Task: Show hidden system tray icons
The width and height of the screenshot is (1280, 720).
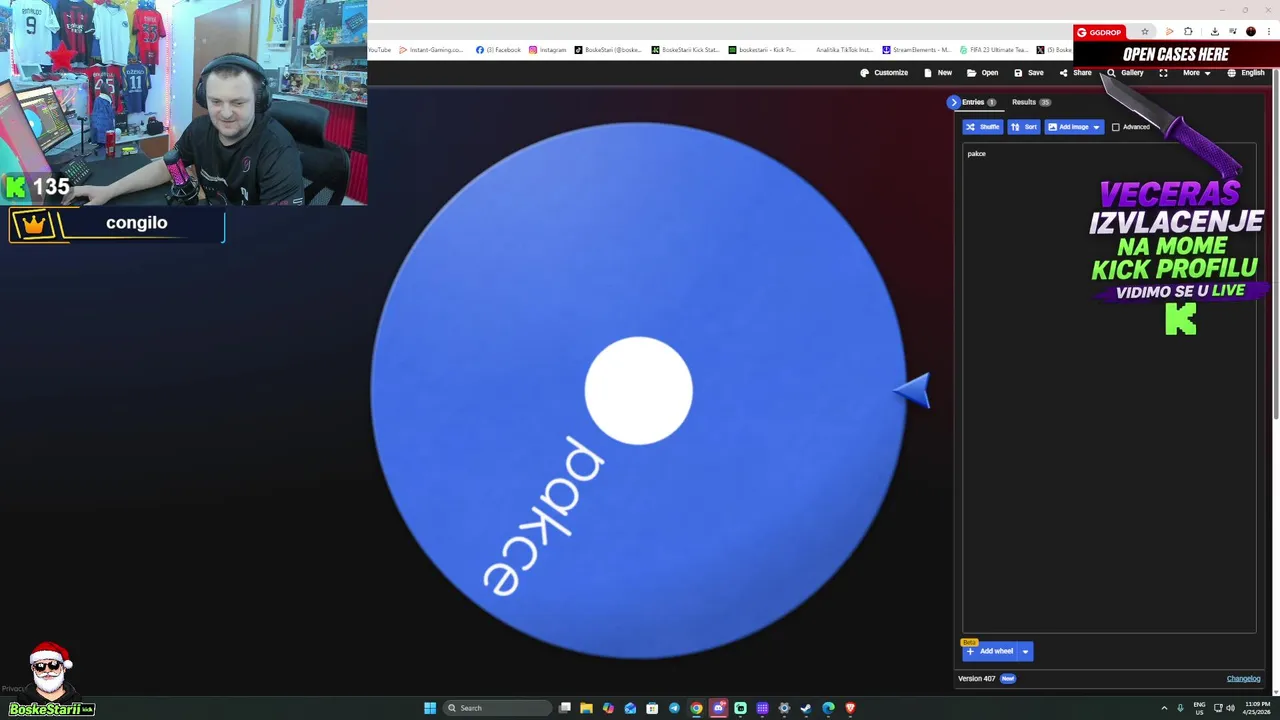Action: point(1165,708)
